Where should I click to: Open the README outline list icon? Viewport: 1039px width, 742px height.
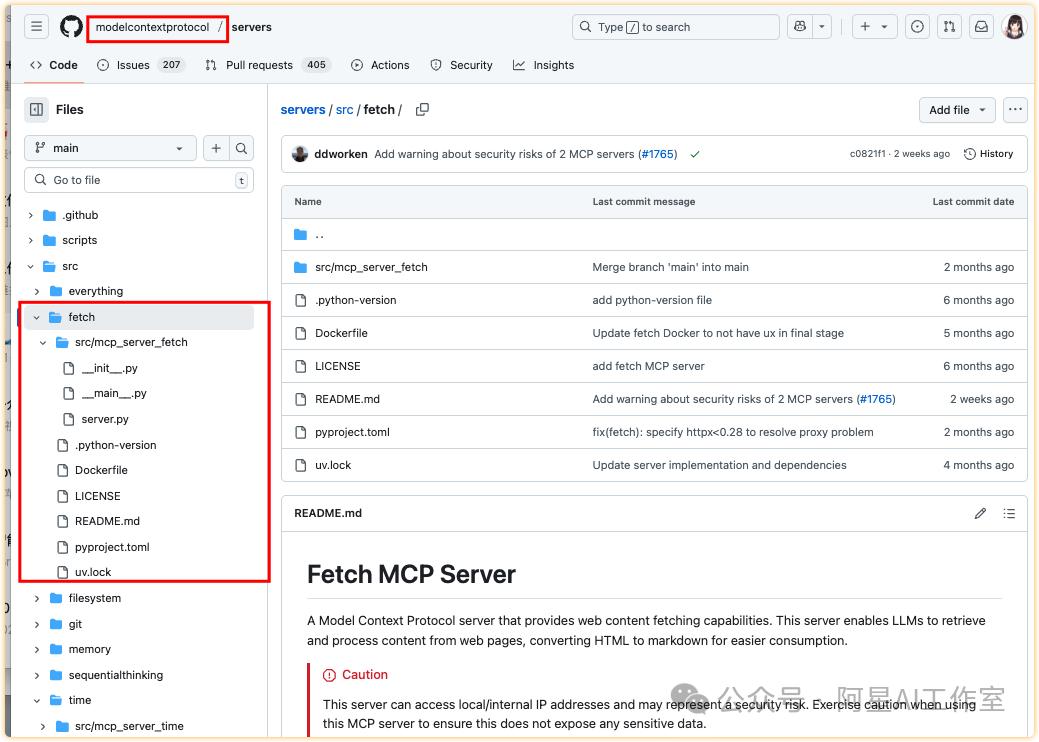tap(1009, 513)
